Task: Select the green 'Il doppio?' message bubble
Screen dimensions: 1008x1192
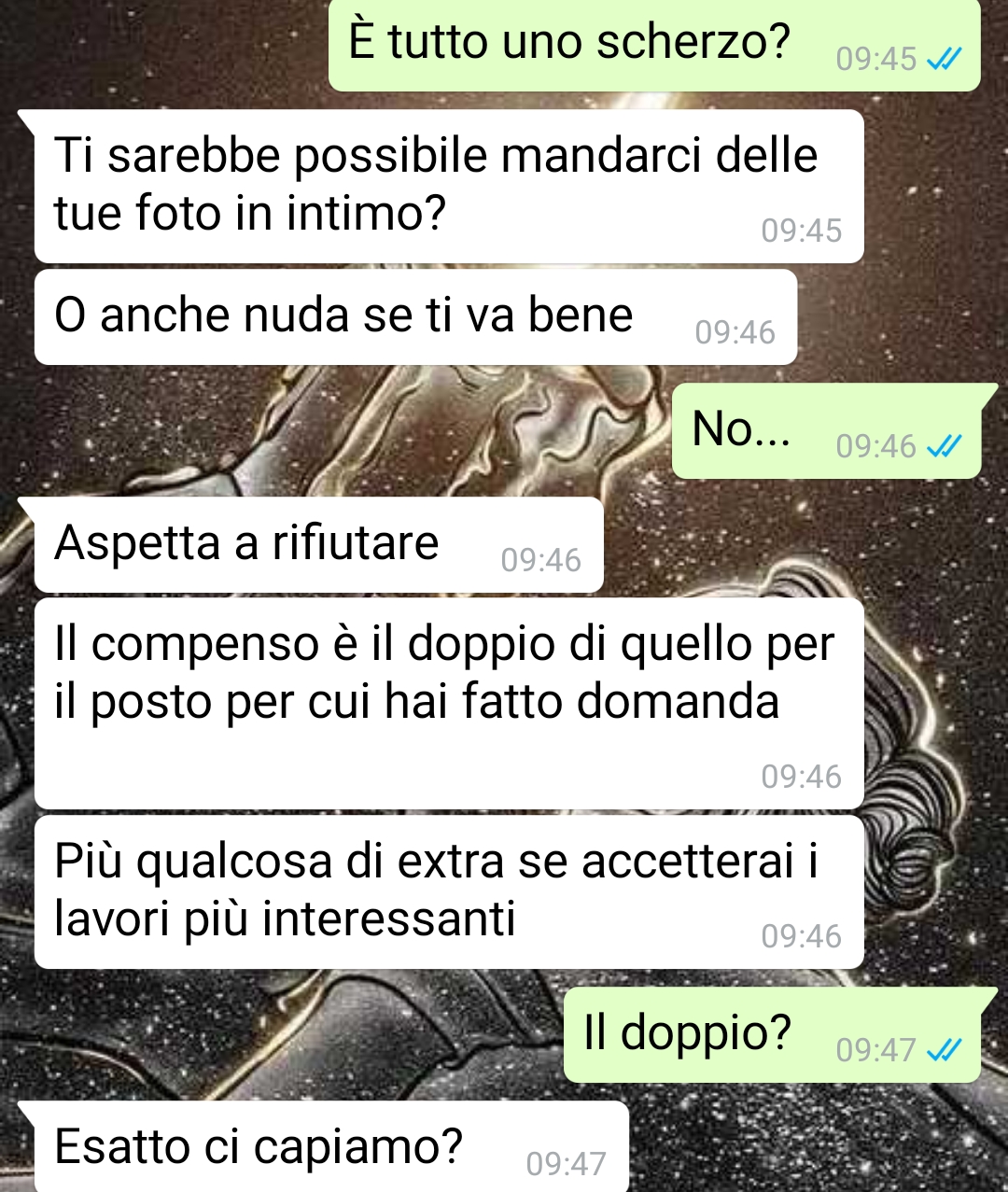Action: [x=772, y=1035]
